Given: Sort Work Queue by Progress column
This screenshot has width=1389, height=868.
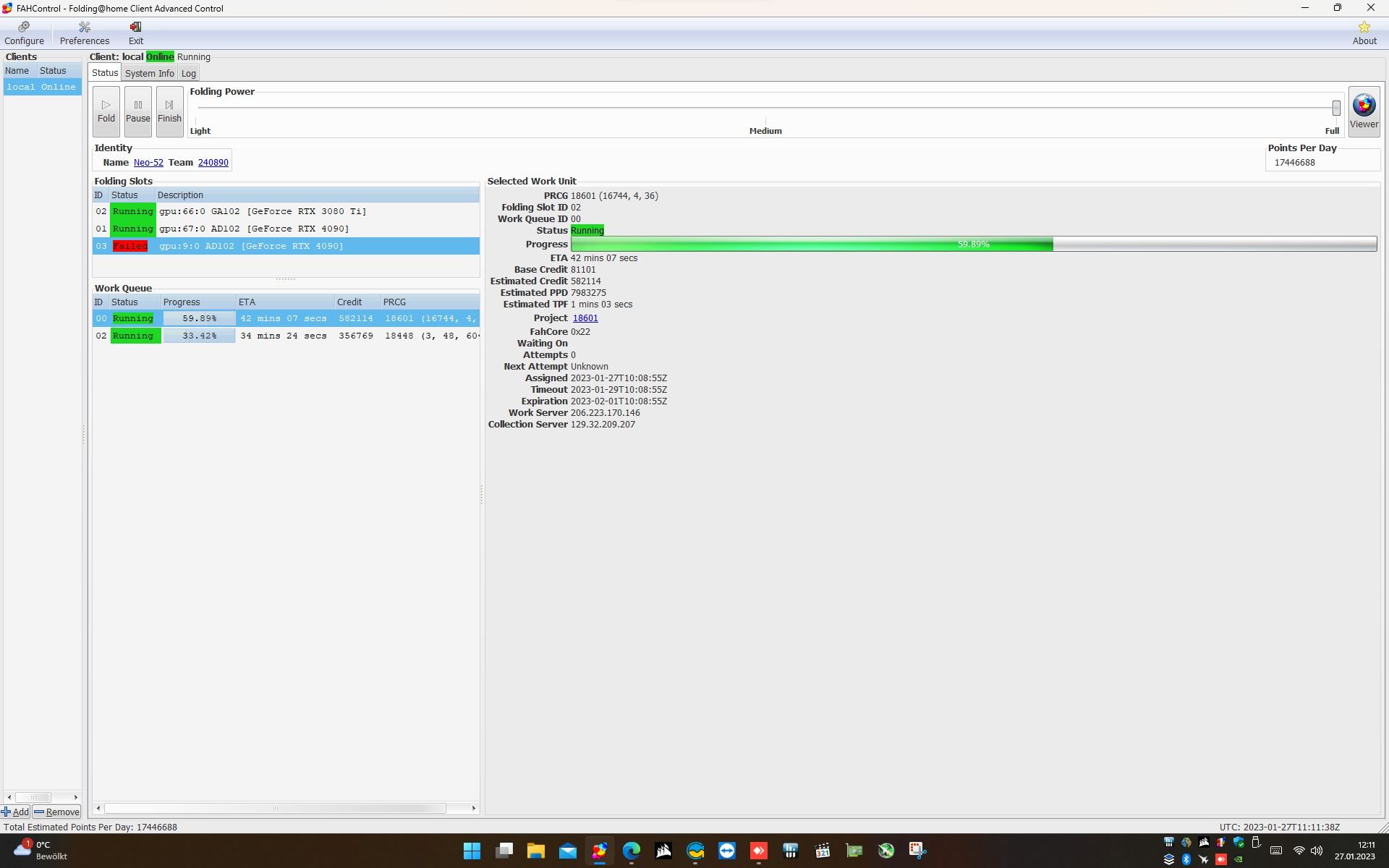Looking at the screenshot, I should click(x=198, y=302).
